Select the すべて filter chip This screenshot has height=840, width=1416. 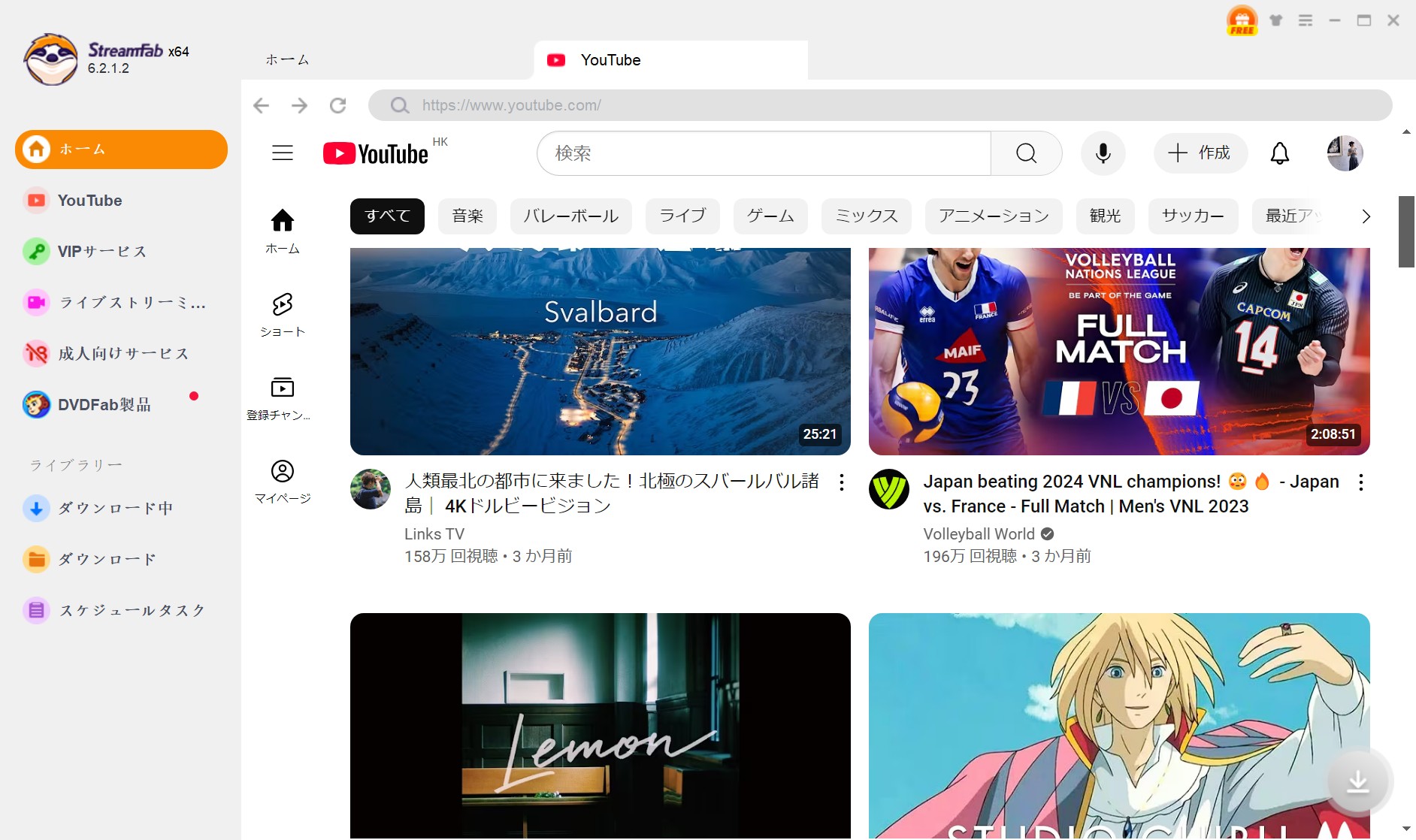(x=387, y=216)
